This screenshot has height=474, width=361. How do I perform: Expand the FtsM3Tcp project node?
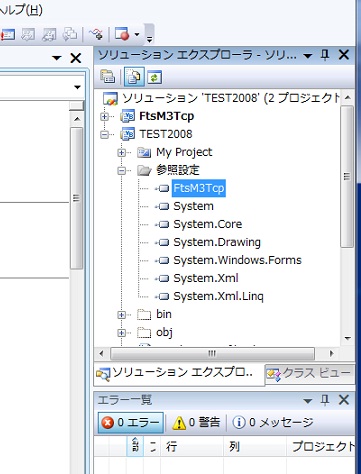[105, 116]
